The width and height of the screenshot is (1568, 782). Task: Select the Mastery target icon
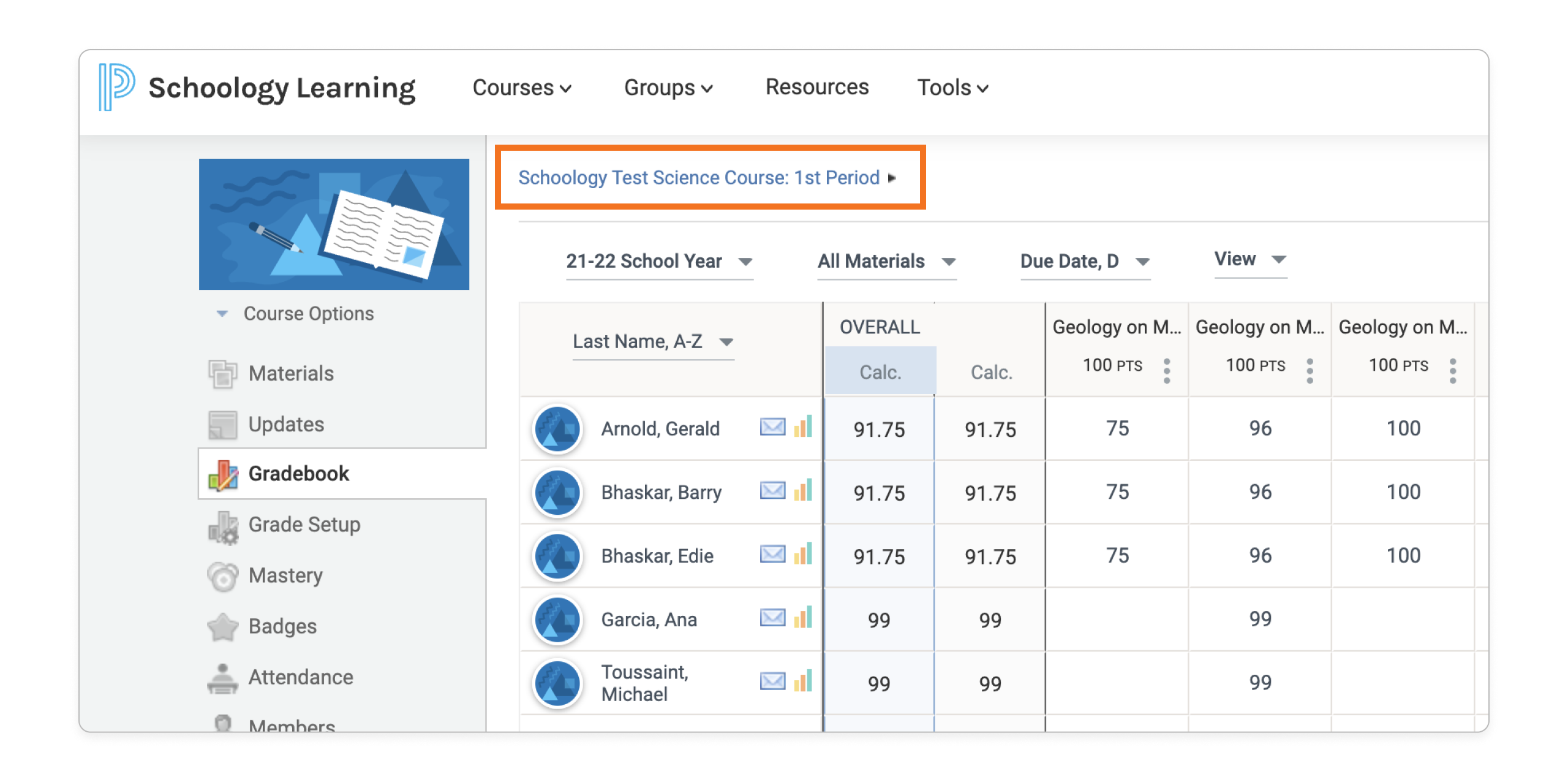[224, 575]
